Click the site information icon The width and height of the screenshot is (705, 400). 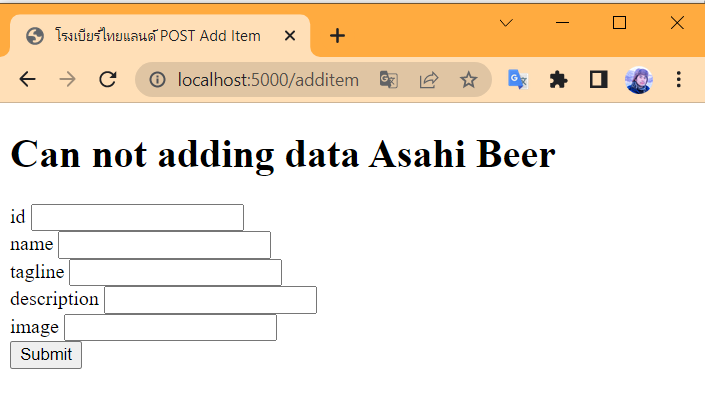[x=158, y=80]
